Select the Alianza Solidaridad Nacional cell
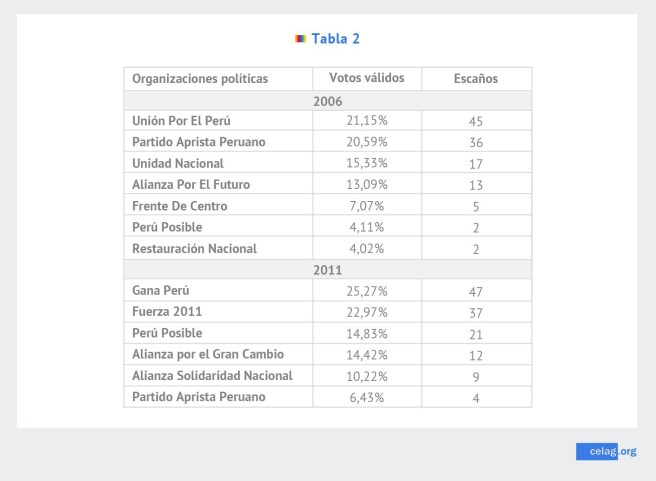Image resolution: width=656 pixels, height=481 pixels. click(212, 375)
